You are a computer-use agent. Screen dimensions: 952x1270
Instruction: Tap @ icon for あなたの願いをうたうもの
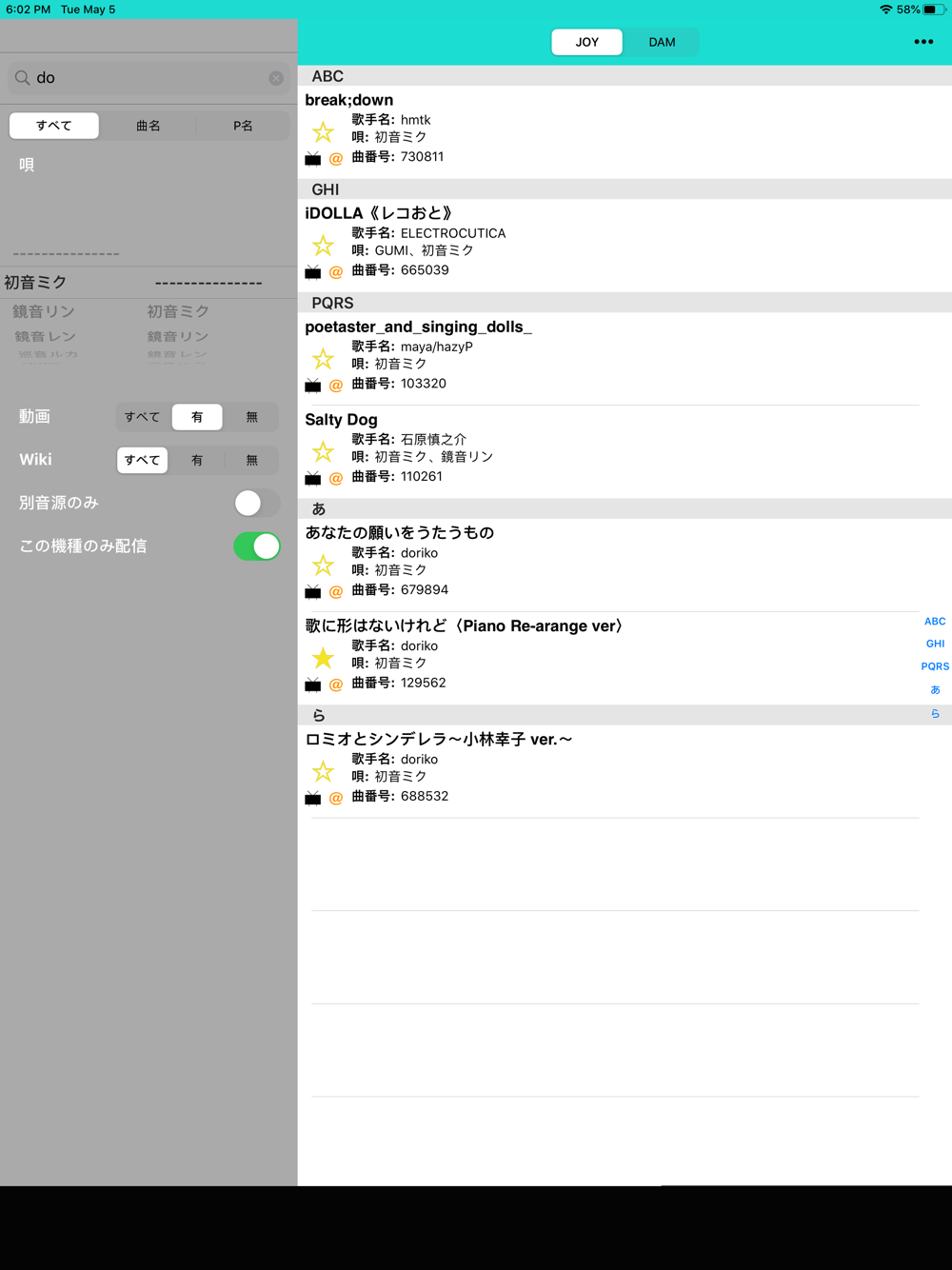(x=336, y=591)
